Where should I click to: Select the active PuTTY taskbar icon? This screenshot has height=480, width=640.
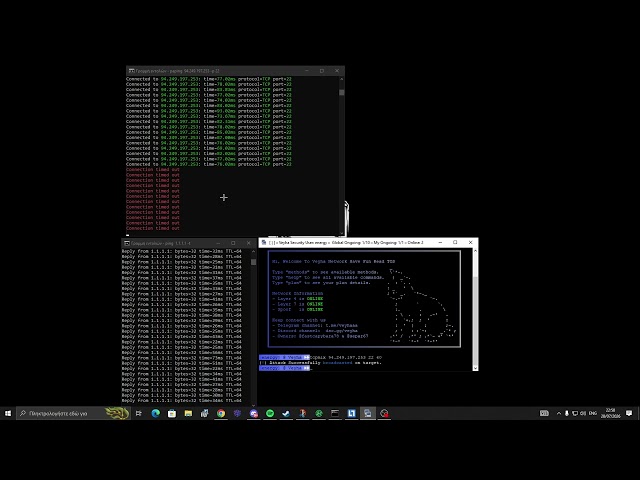[x=368, y=413]
